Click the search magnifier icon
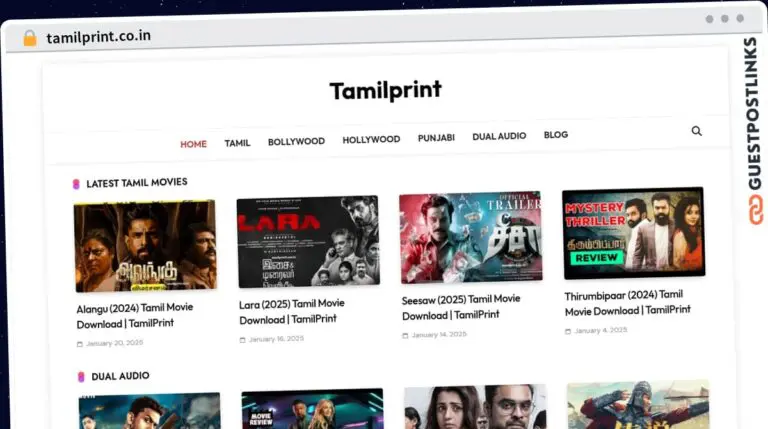 pos(696,131)
